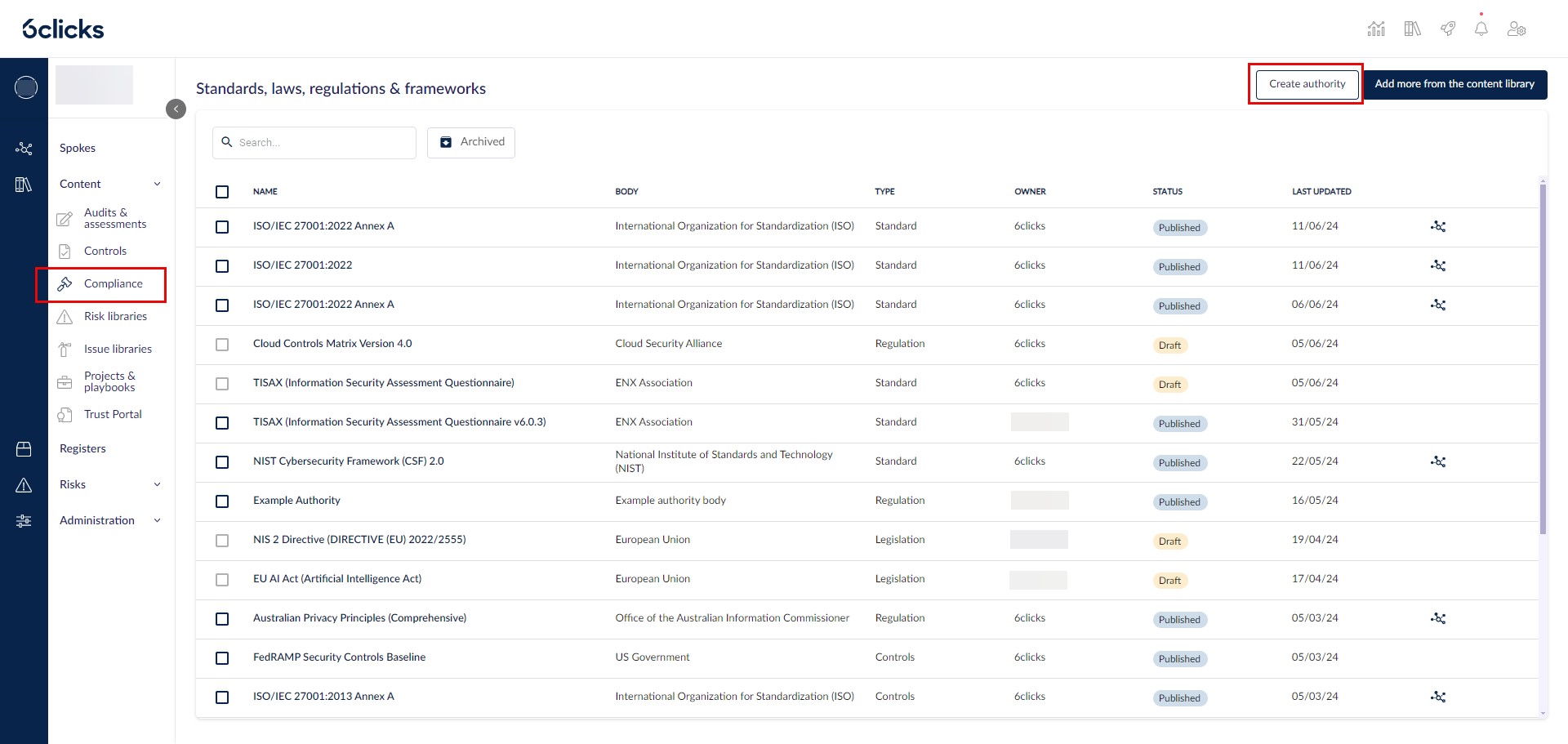Toggle the select-all checkbox in table header

tap(222, 192)
